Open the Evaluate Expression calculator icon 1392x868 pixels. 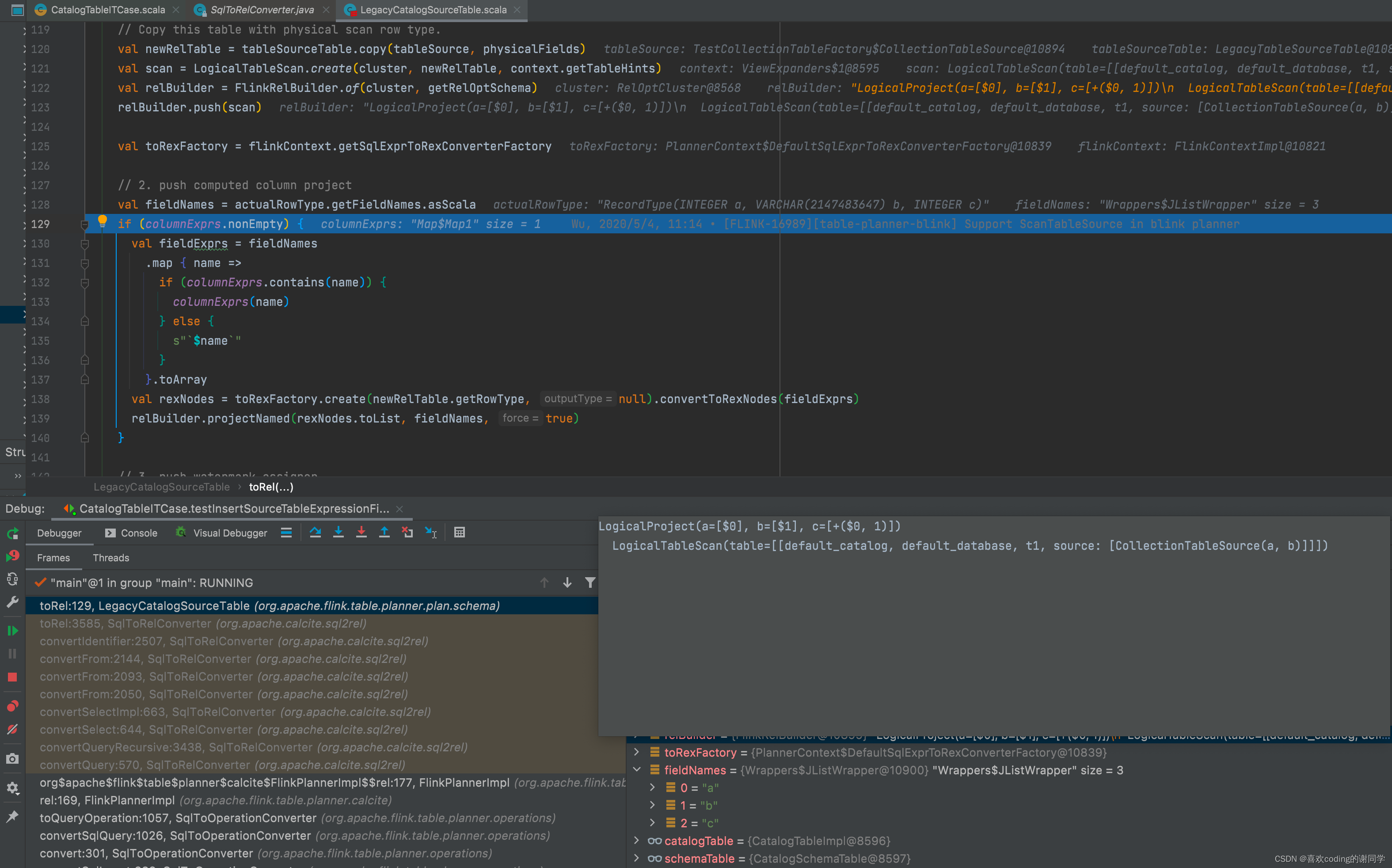pyautogui.click(x=459, y=532)
